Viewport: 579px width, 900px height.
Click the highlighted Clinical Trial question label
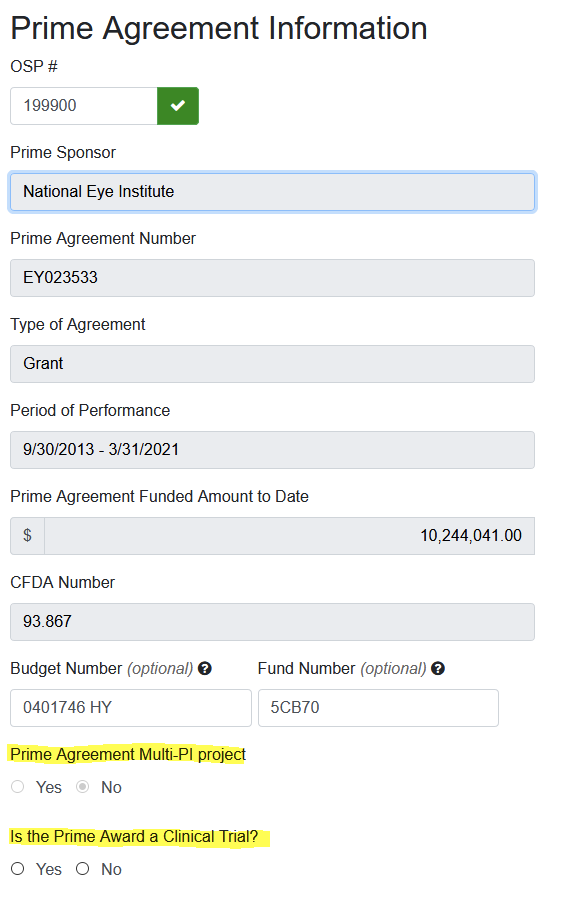(x=134, y=836)
